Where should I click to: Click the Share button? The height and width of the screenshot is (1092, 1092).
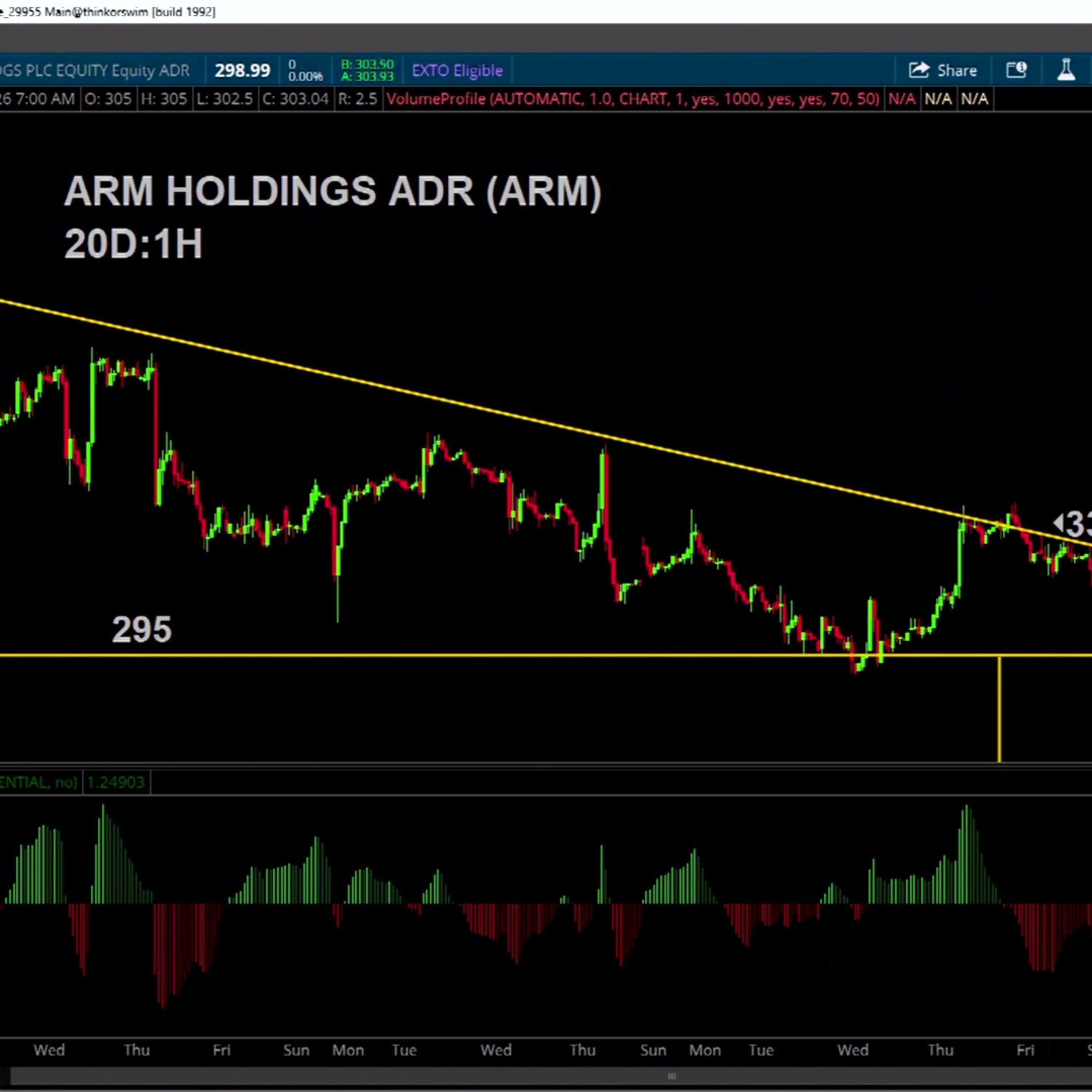(943, 71)
